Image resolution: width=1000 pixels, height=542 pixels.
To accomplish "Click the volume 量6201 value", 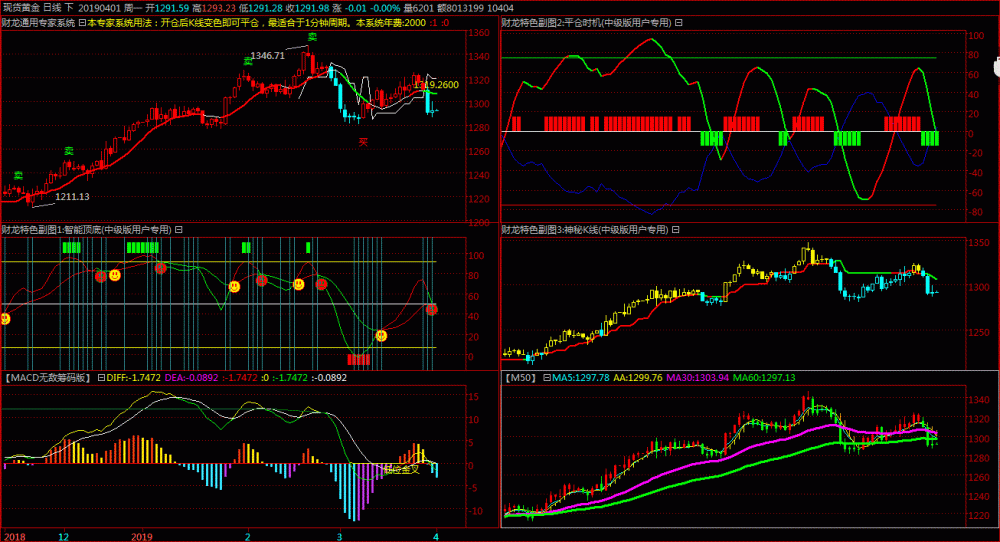I will 418,8.
